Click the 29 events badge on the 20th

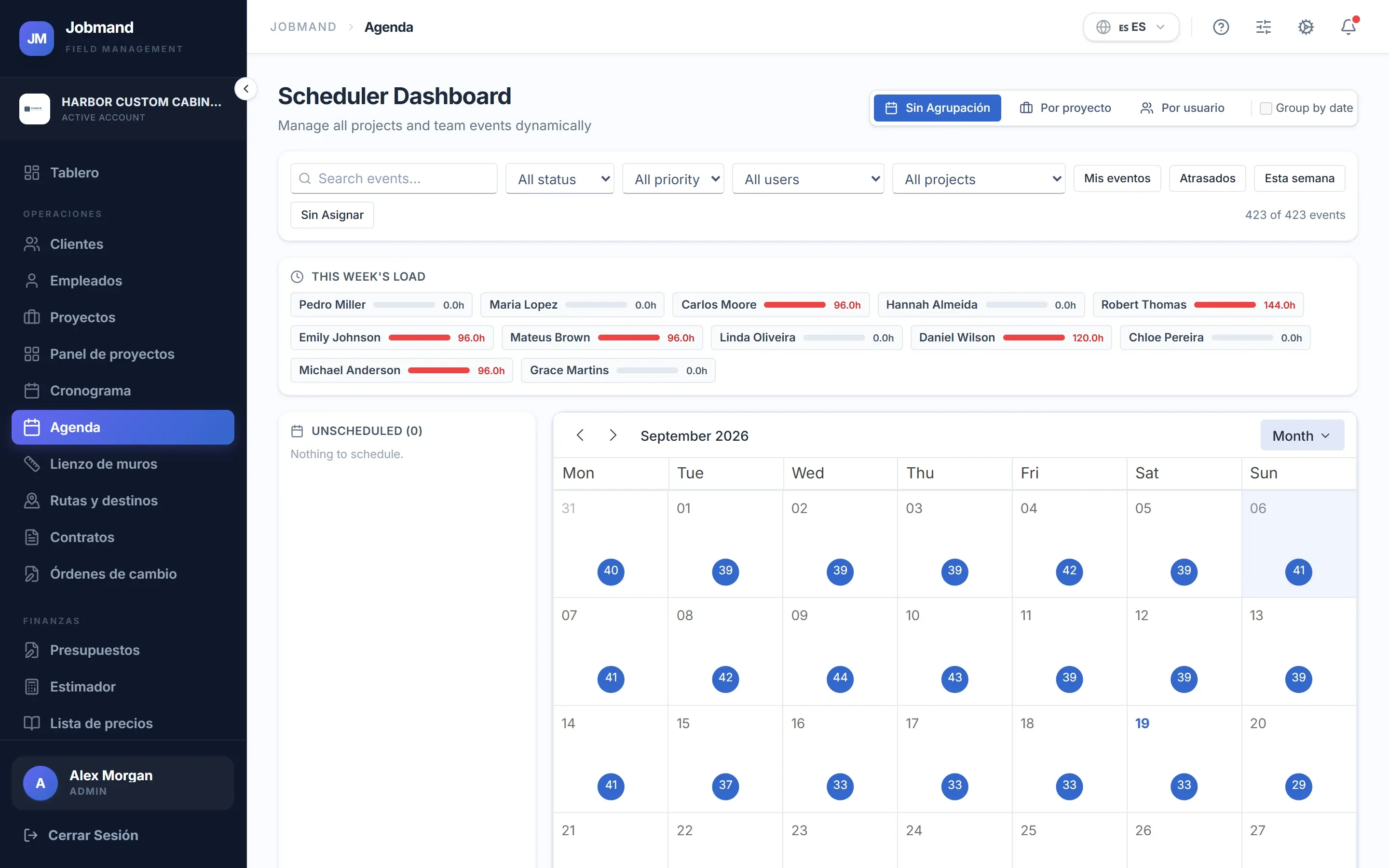(1298, 786)
